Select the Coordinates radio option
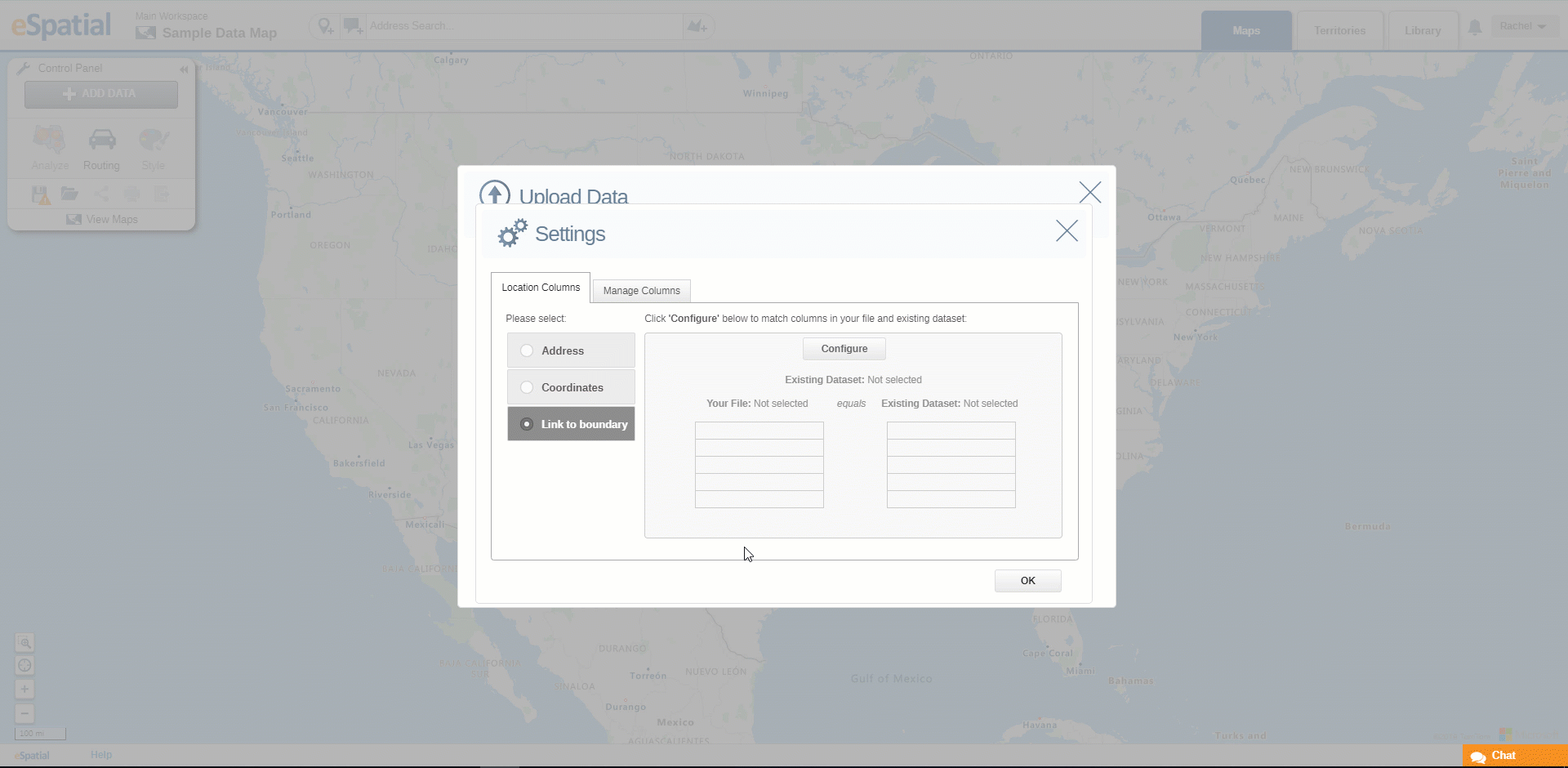This screenshot has width=1568, height=768. click(571, 387)
